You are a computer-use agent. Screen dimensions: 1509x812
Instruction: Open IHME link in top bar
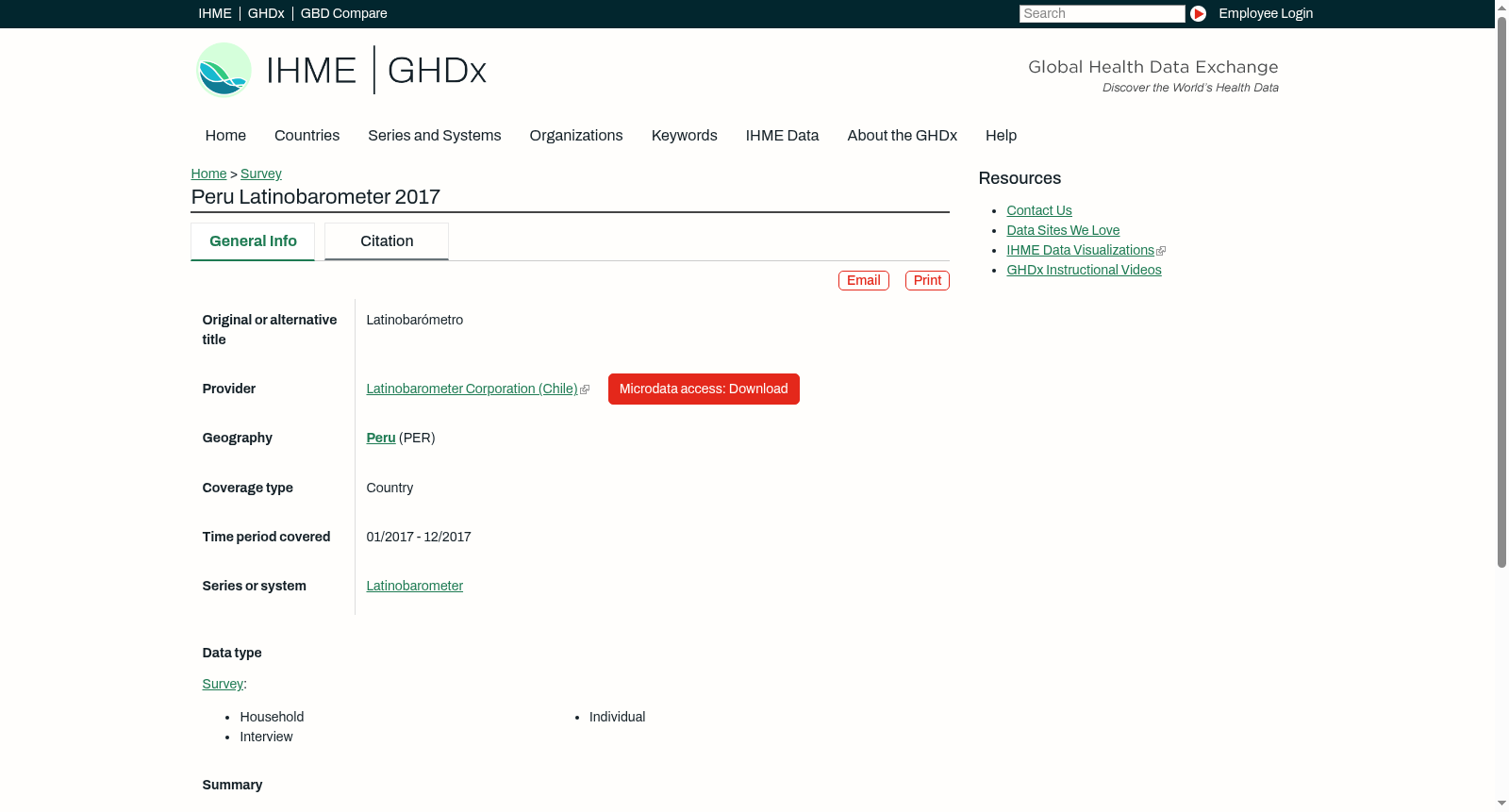(x=215, y=13)
